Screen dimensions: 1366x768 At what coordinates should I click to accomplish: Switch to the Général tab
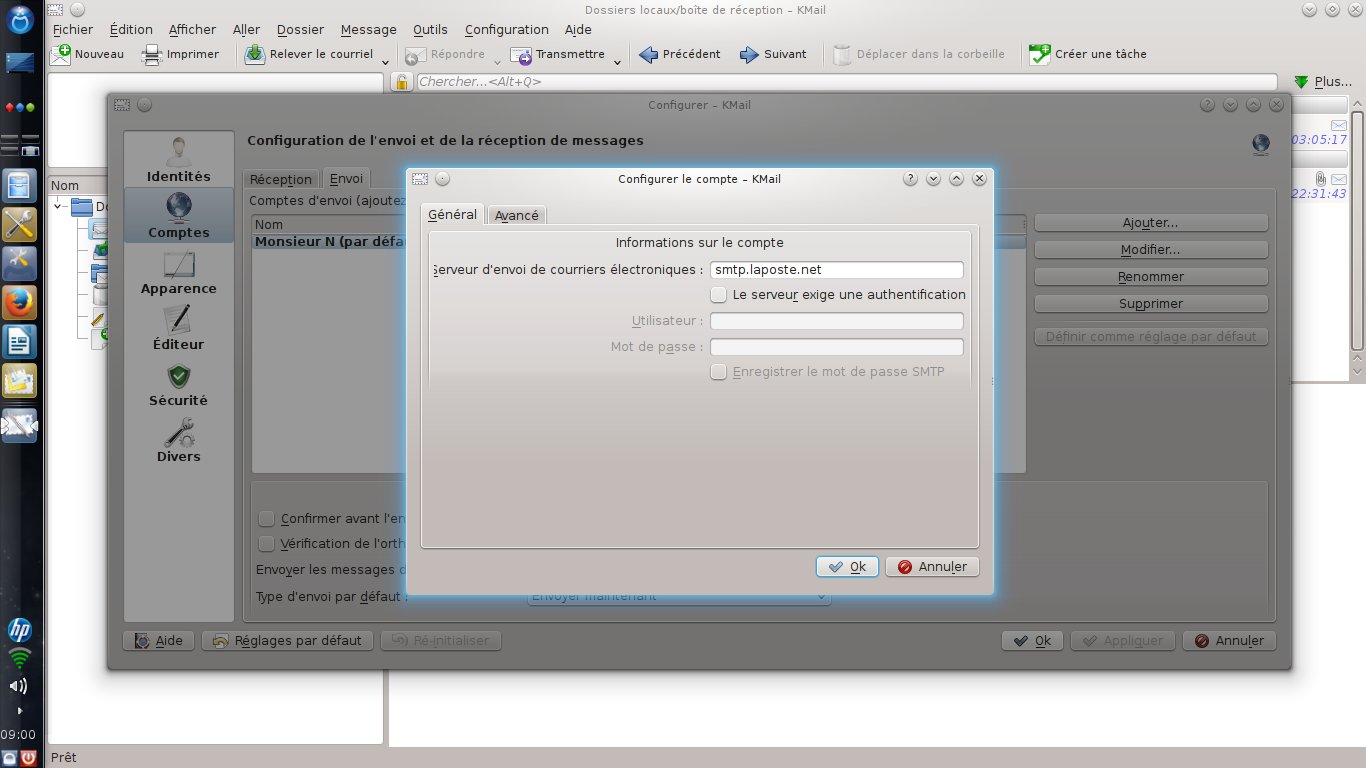(x=452, y=214)
